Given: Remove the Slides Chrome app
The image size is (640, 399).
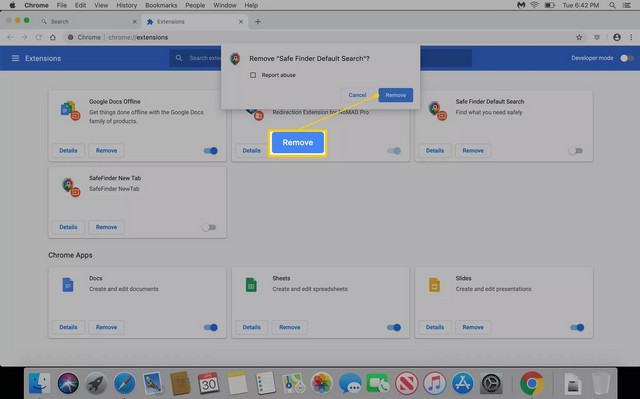Looking at the screenshot, I should pos(473,327).
